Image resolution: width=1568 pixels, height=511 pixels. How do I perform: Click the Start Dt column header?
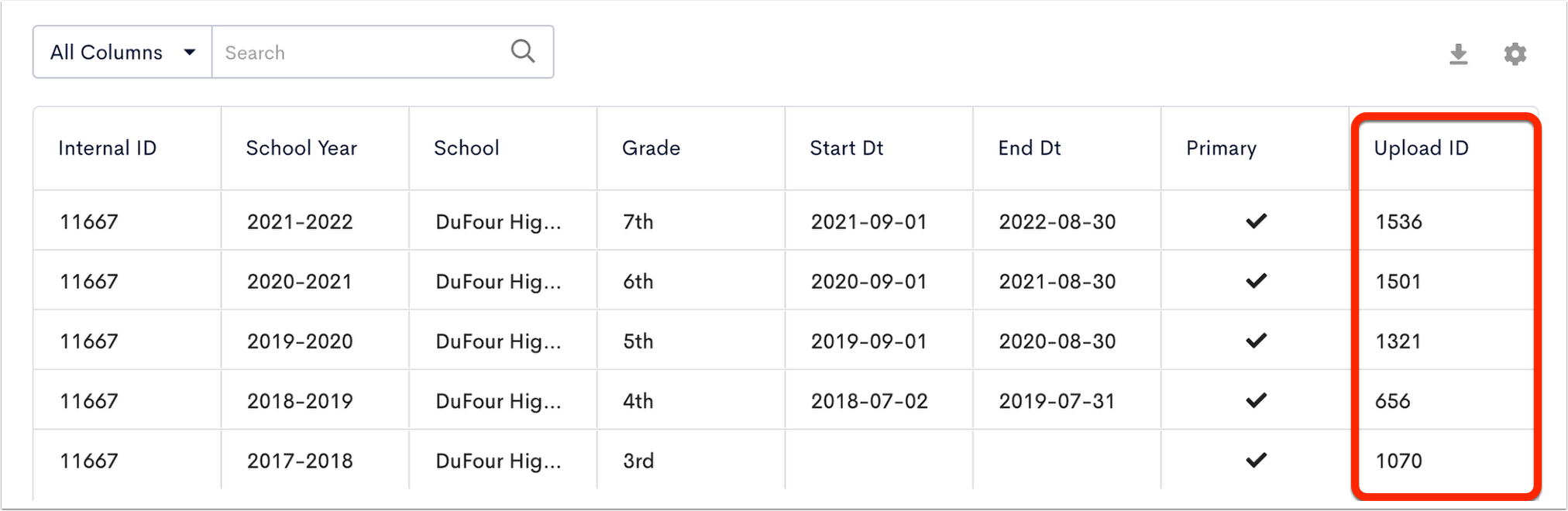tap(846, 148)
